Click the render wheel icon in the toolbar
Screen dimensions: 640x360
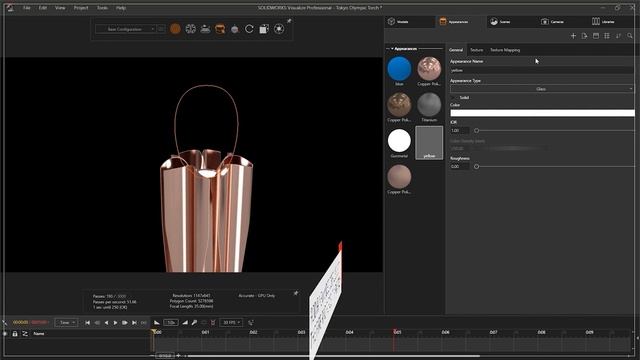(x=279, y=29)
